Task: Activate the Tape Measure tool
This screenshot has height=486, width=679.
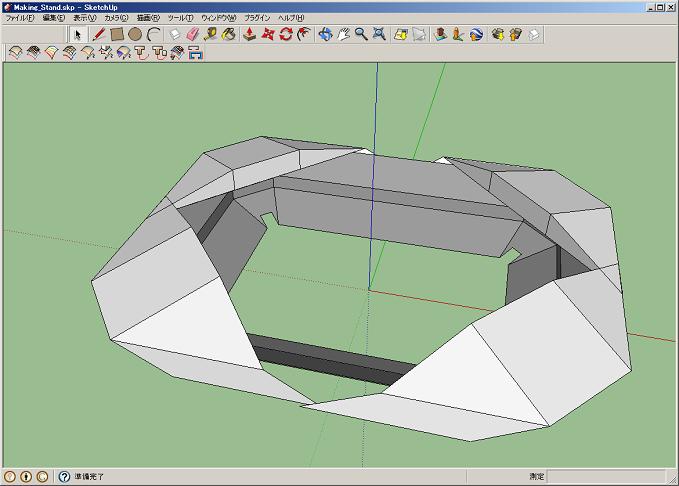Action: pos(211,34)
